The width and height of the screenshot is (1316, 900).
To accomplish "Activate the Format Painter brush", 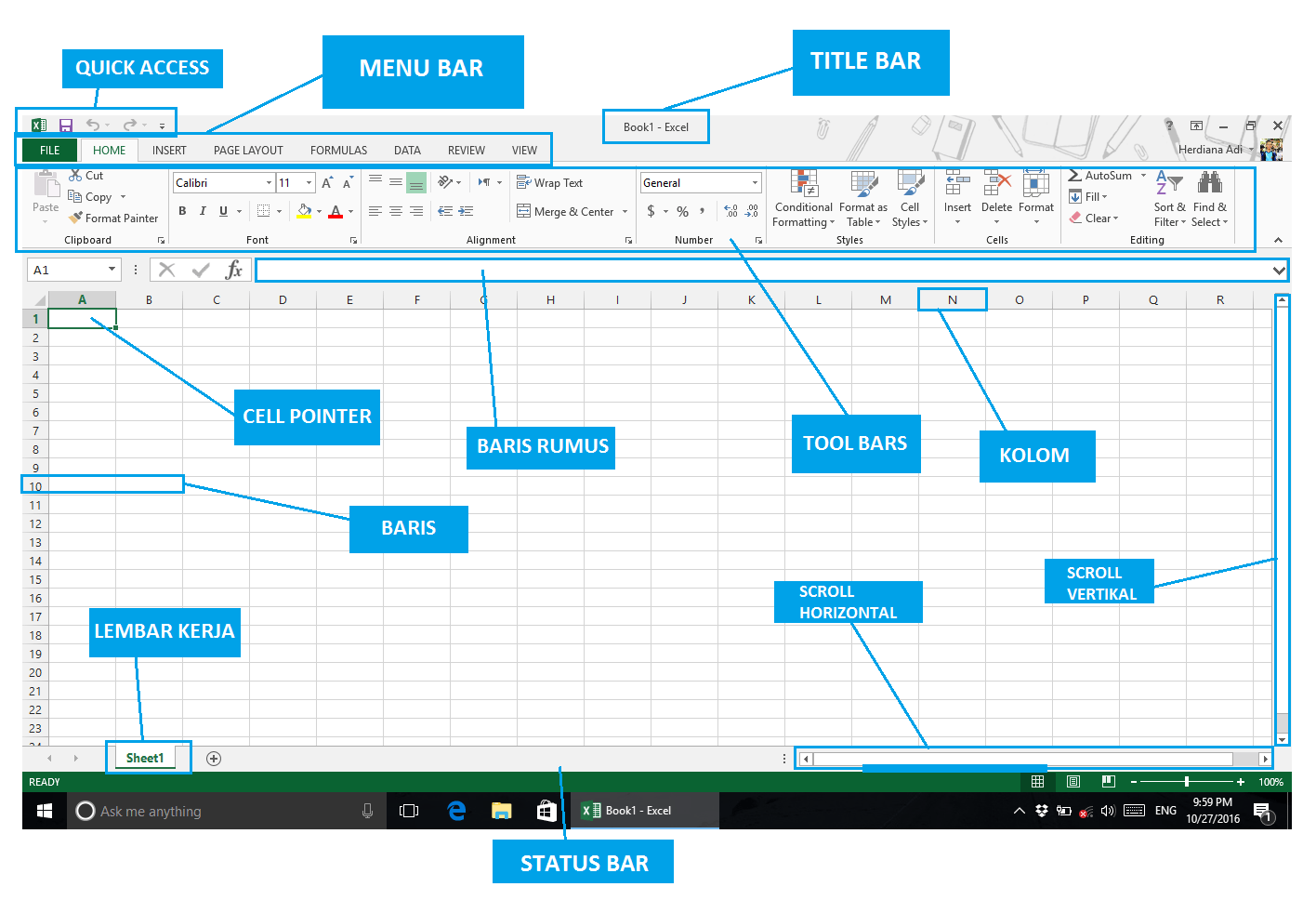I will point(75,218).
